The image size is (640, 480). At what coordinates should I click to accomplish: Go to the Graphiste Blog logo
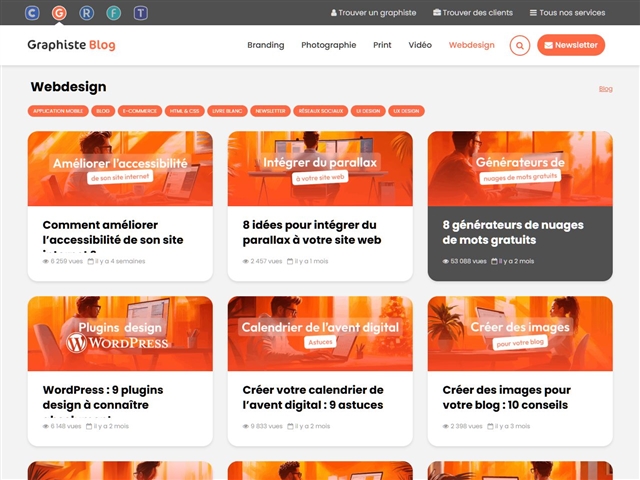[71, 44]
